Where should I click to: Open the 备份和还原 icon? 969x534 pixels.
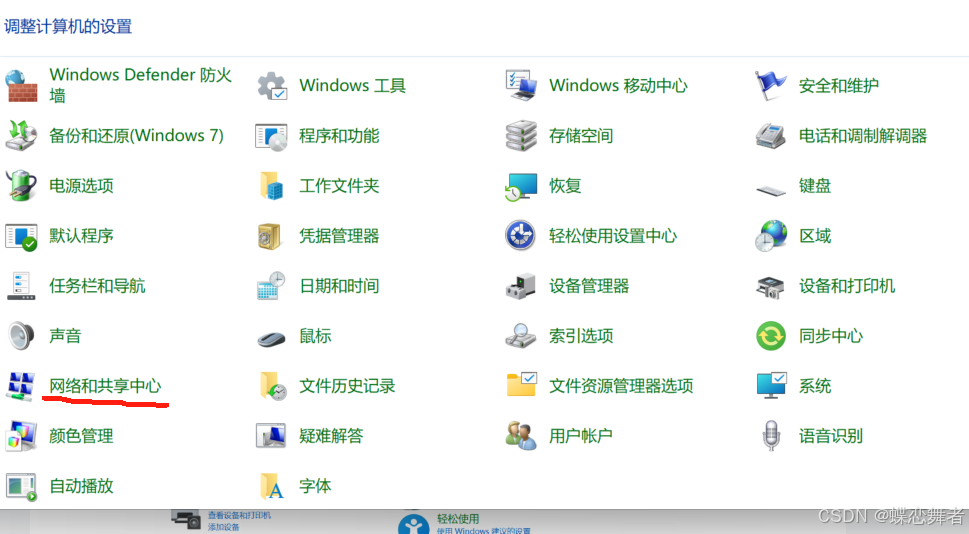(22, 135)
